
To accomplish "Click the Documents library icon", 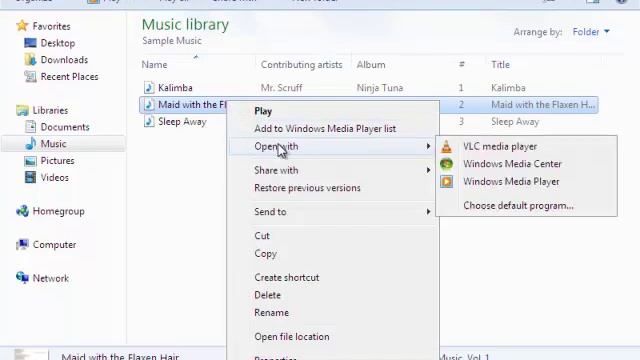I will coord(30,127).
